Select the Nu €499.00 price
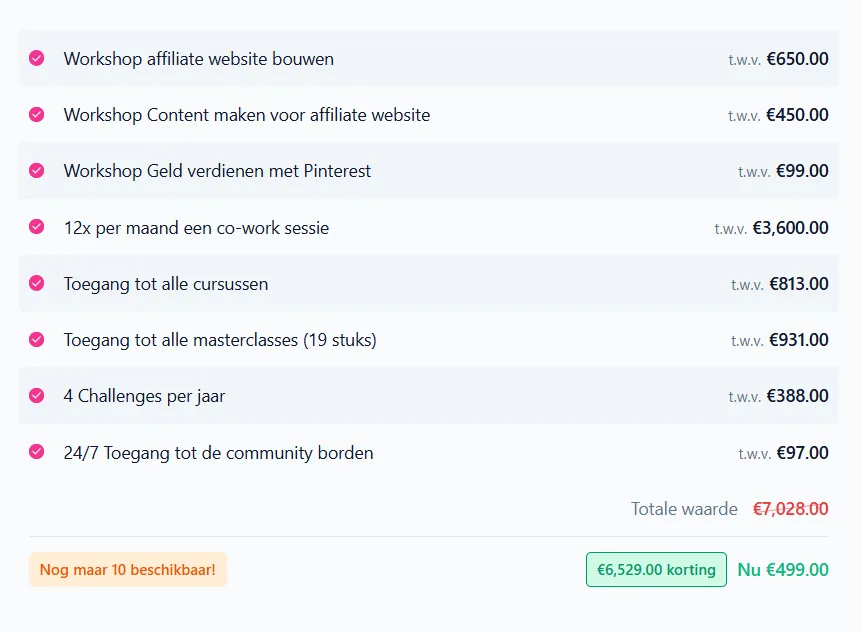This screenshot has height=632, width=861. (782, 570)
